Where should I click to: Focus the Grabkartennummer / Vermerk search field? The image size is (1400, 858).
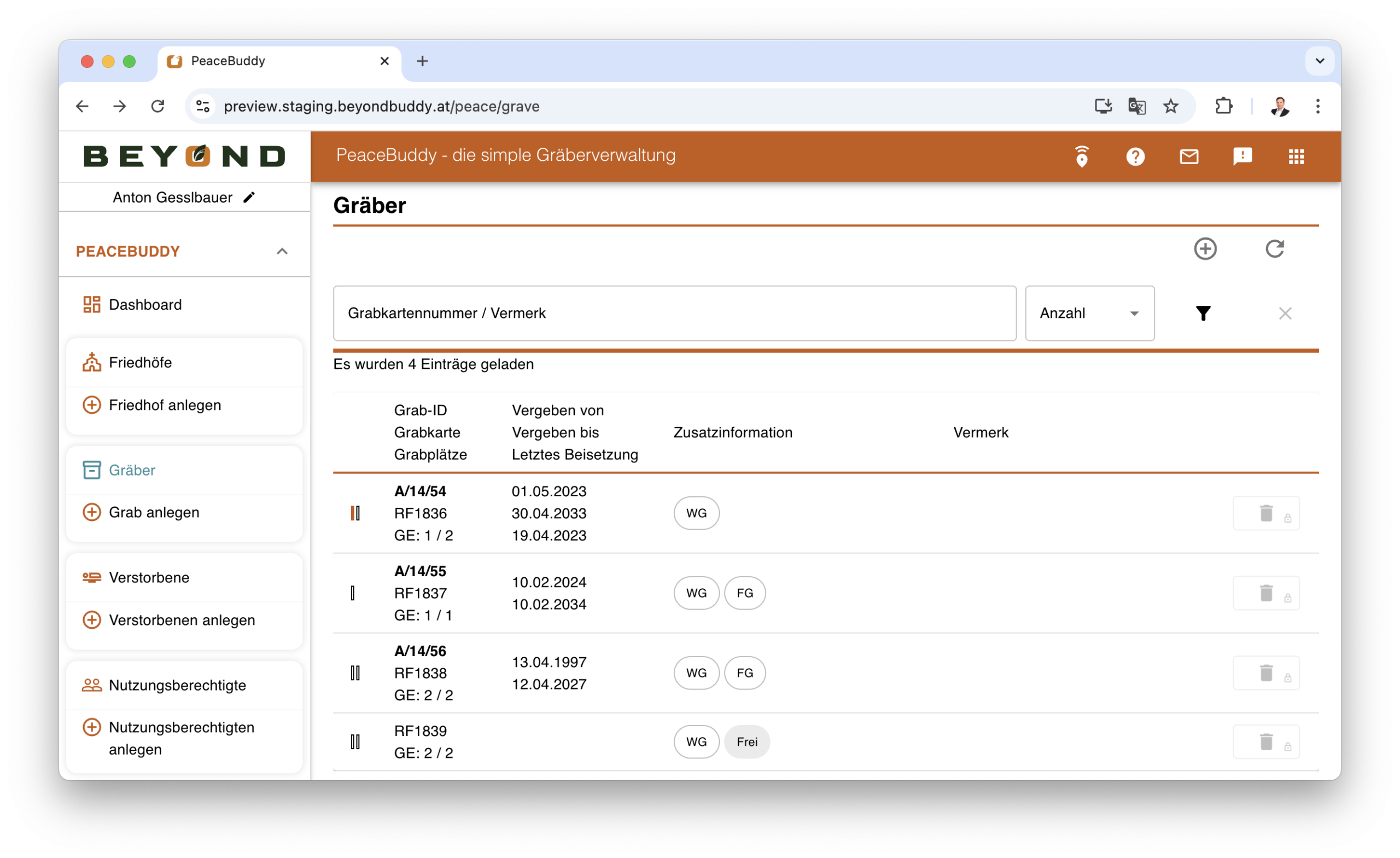(x=674, y=314)
